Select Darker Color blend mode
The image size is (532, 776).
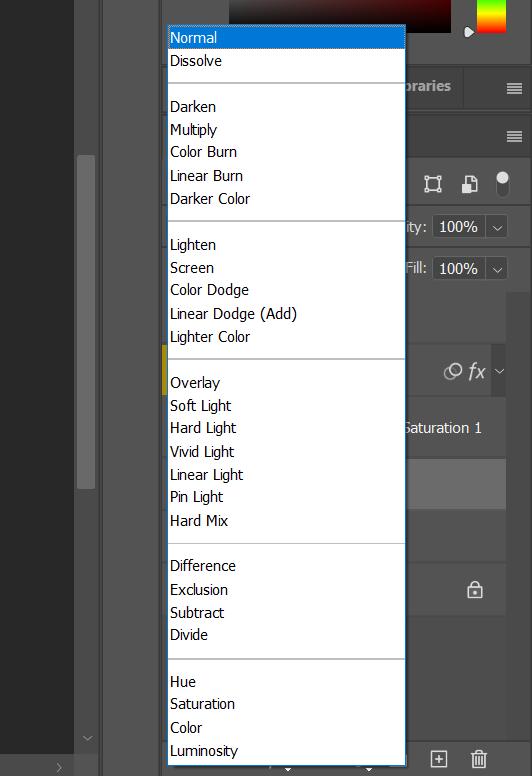287,198
